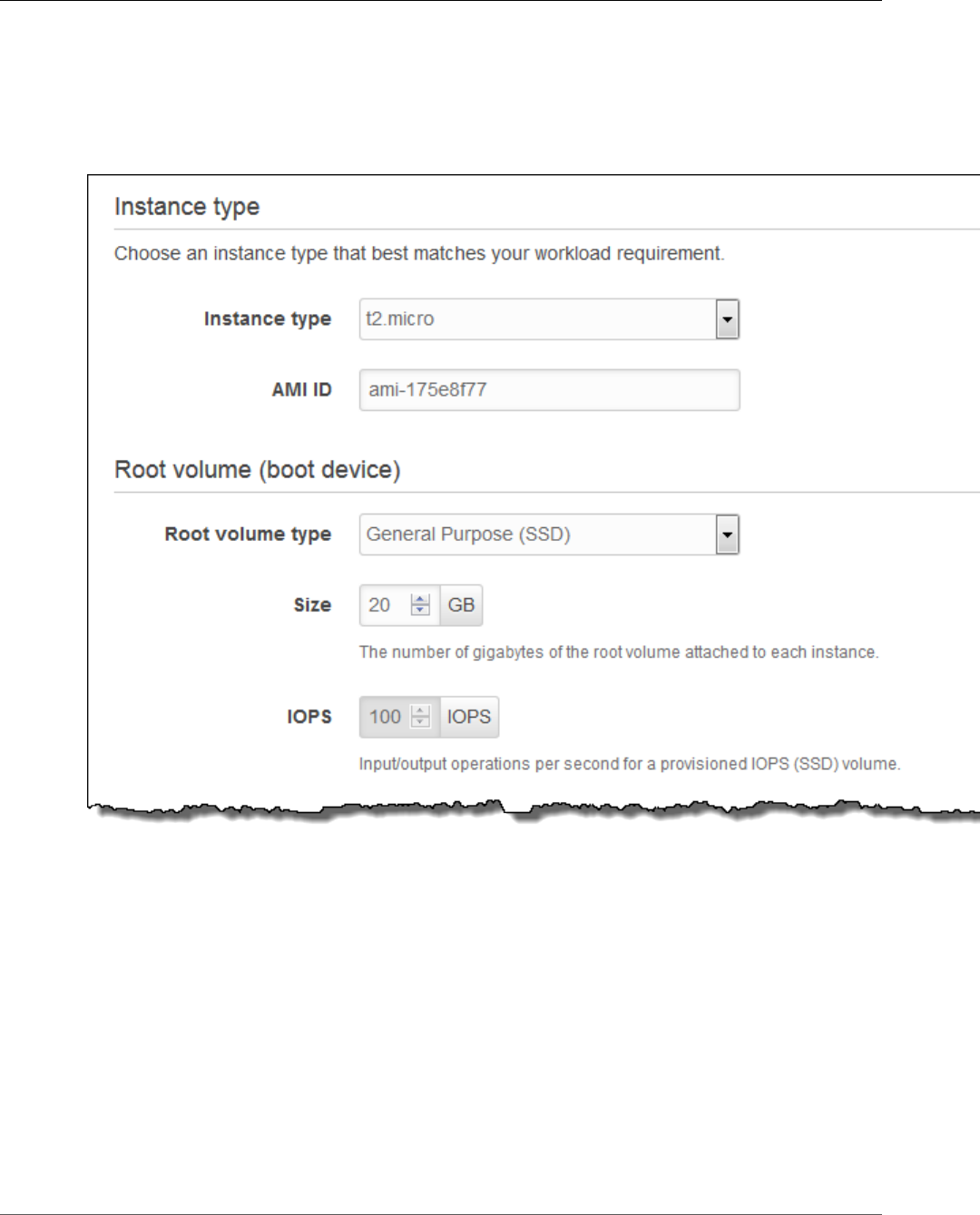980x1215 pixels.
Task: Click the Size spinner arrows beside 20
Action: point(420,605)
